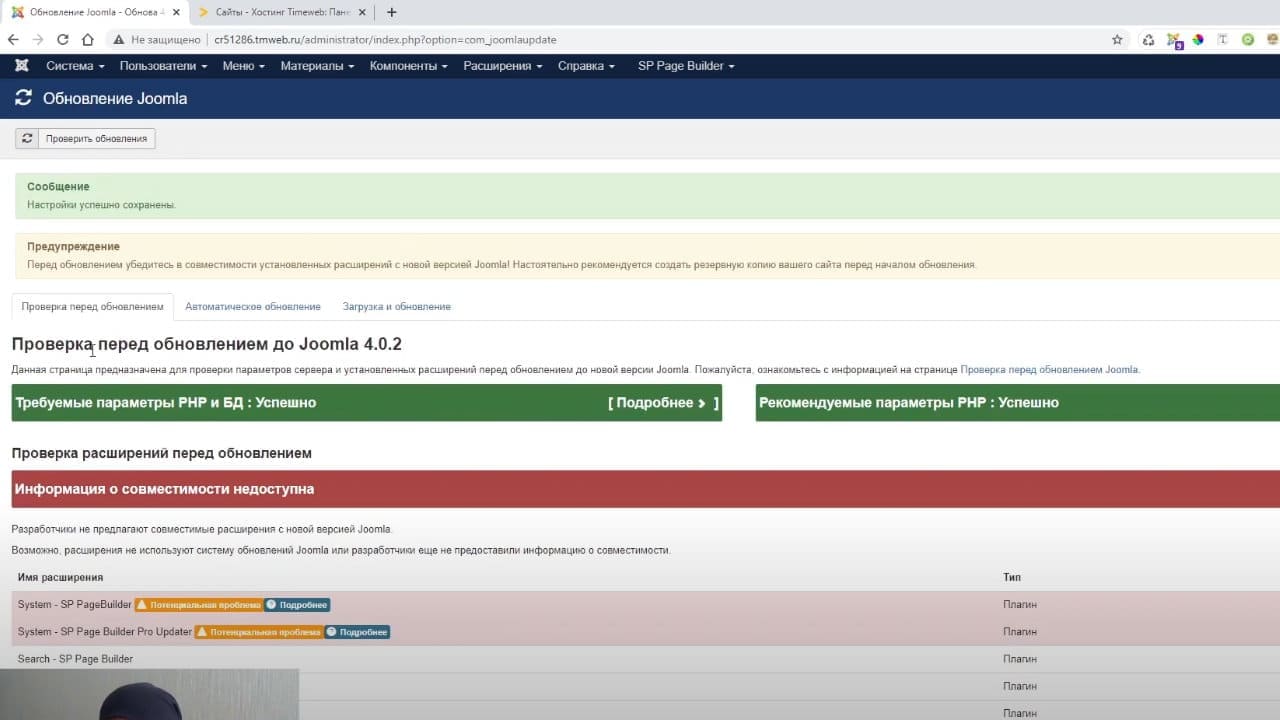This screenshot has height=720, width=1280.
Task: Expand the 'Справка' dropdown menu
Action: tap(586, 66)
